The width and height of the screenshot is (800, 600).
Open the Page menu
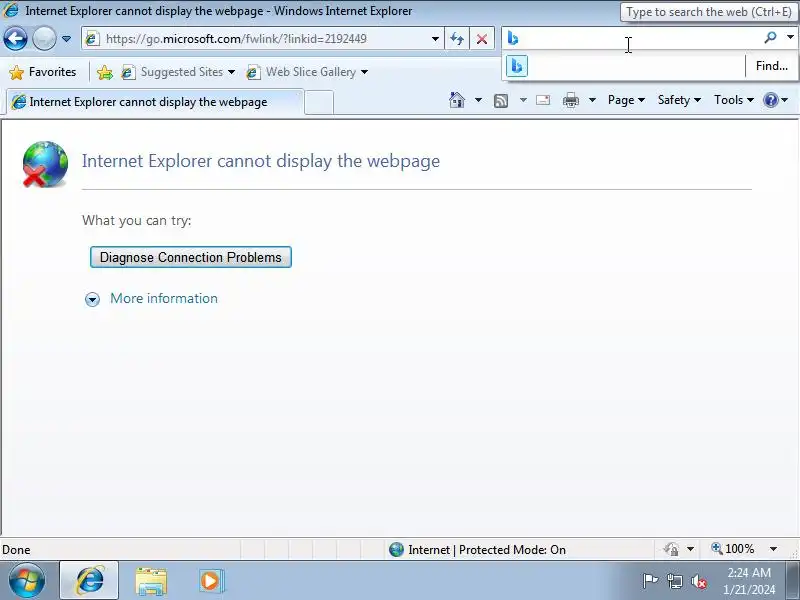[x=626, y=100]
